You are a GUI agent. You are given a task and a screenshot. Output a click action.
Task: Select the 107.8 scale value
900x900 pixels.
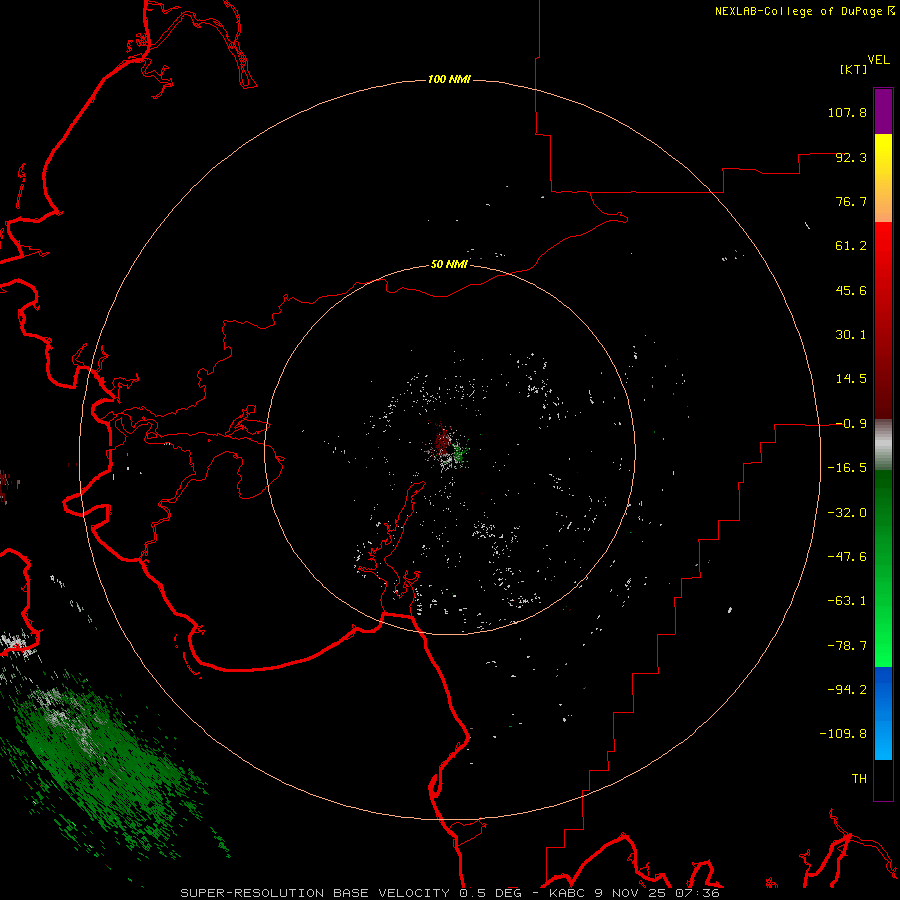click(x=847, y=112)
